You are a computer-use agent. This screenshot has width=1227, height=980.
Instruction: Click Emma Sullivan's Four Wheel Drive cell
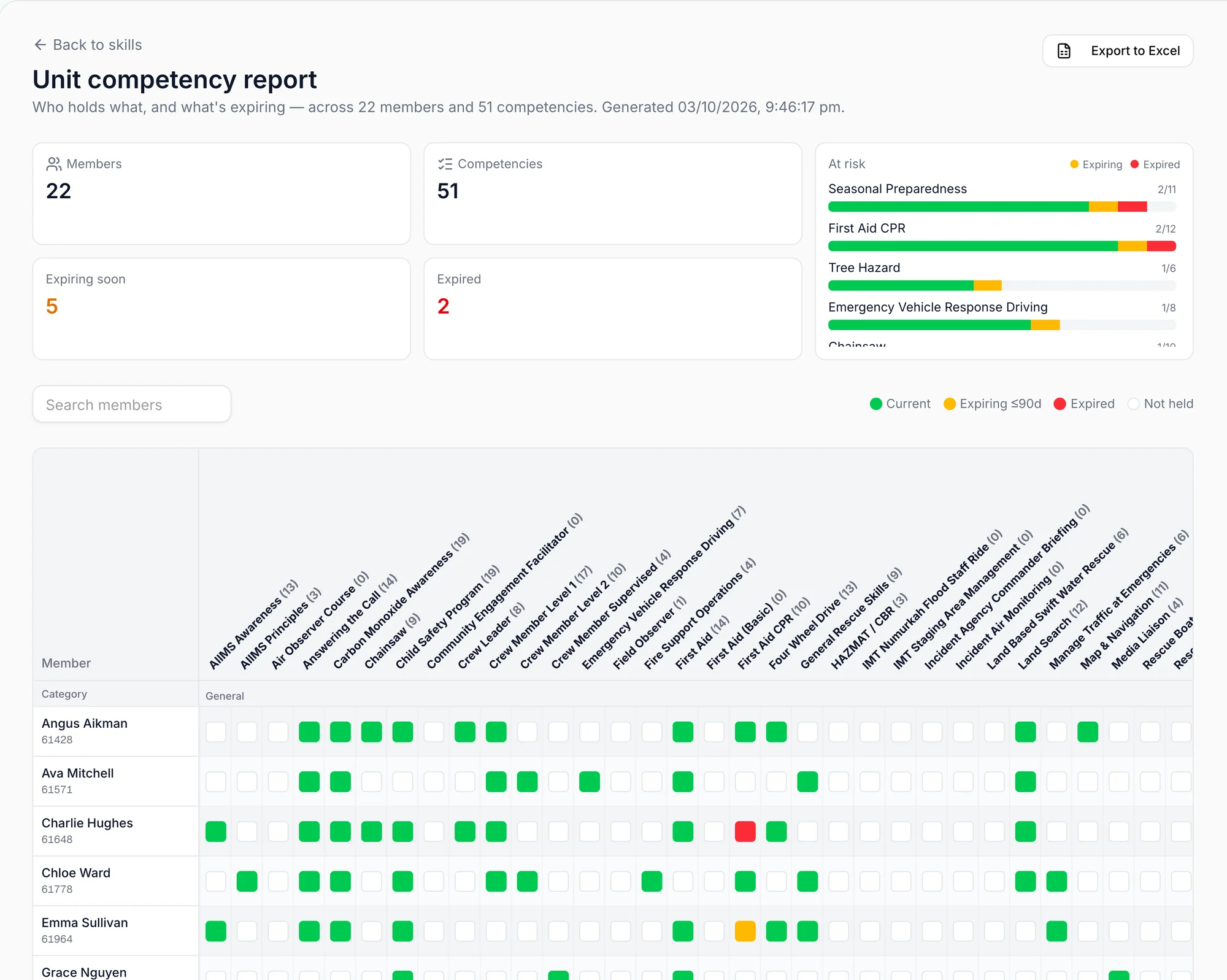click(776, 931)
